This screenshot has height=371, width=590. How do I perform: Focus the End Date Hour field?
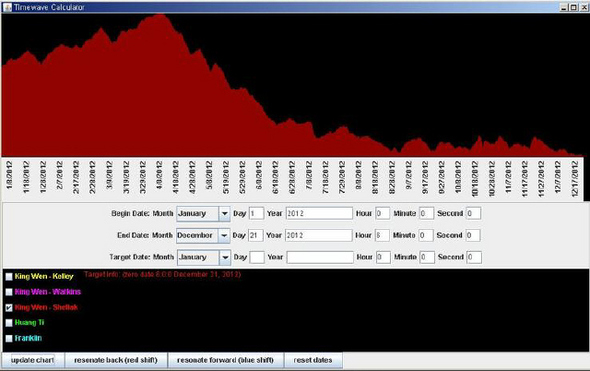(382, 236)
